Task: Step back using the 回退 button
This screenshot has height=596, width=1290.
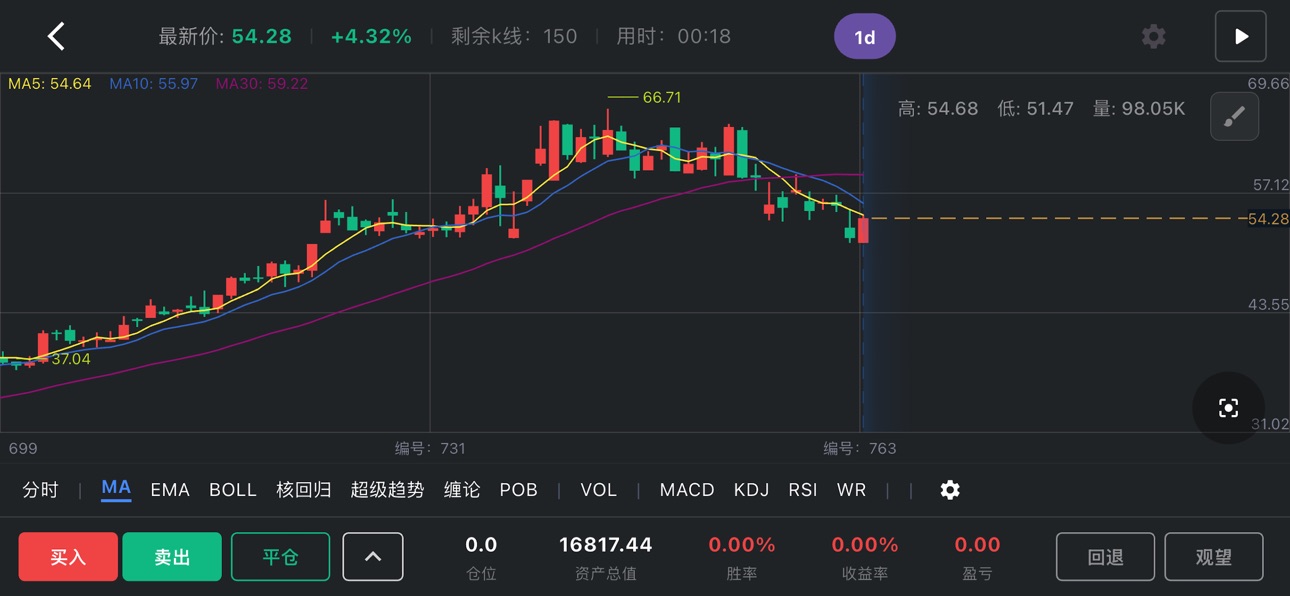Action: click(x=1105, y=556)
